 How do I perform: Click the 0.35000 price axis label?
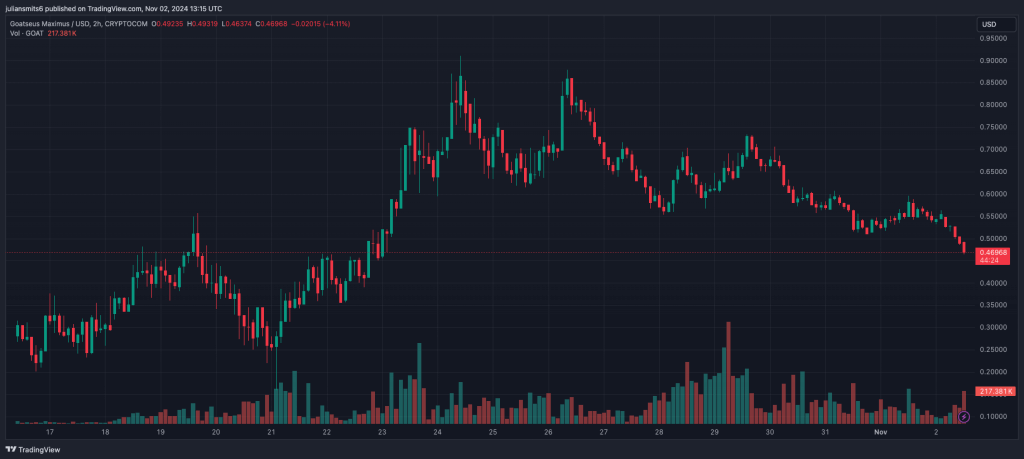point(992,306)
